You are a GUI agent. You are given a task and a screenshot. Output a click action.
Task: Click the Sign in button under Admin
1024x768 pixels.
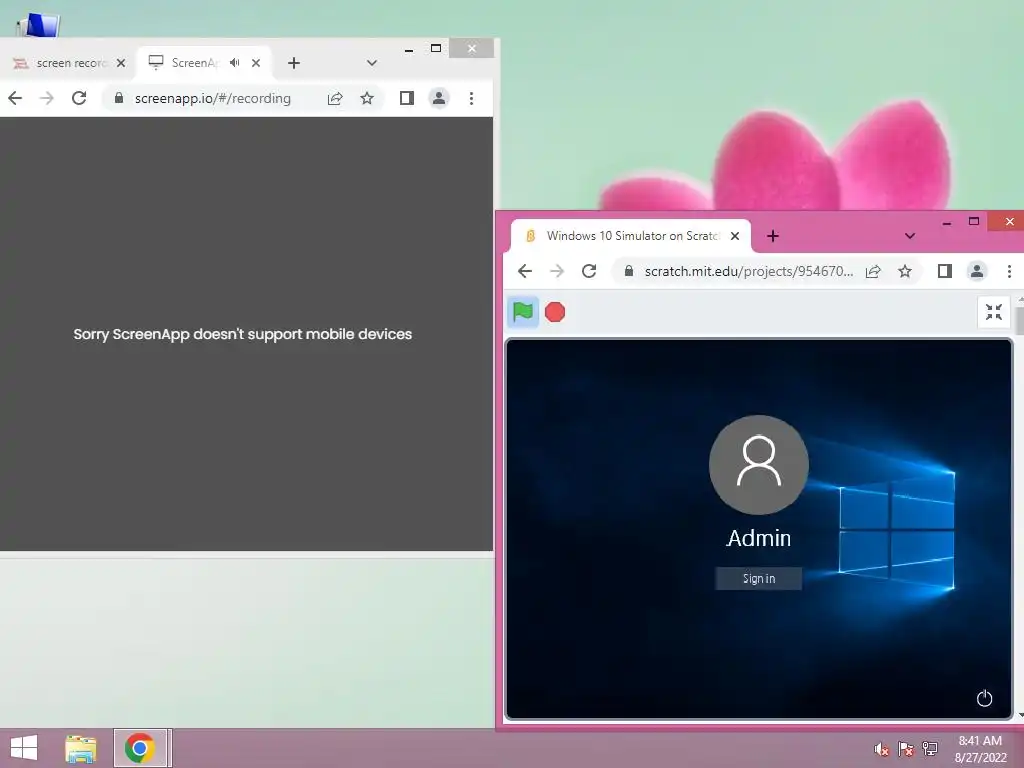point(758,579)
